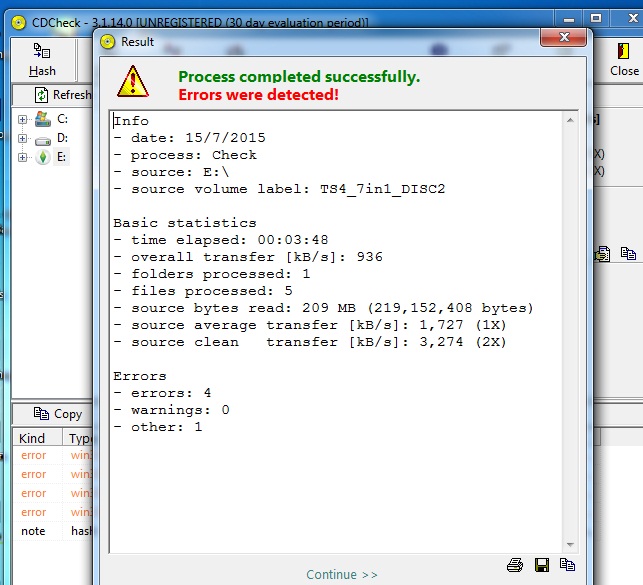Expand the D: drive tree node
The height and width of the screenshot is (585, 643).
(x=22, y=138)
